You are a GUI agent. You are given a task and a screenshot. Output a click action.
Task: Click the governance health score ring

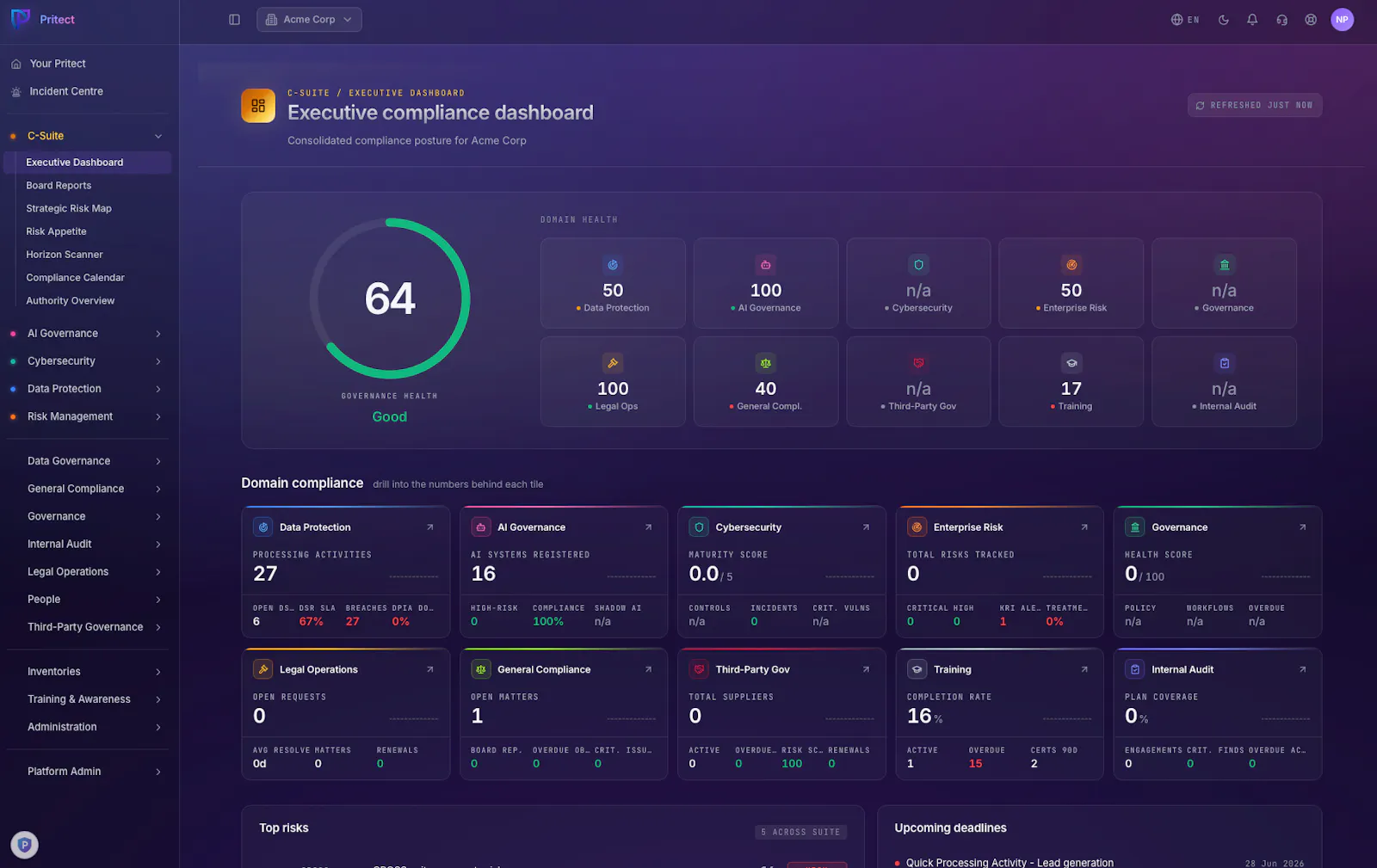point(390,299)
